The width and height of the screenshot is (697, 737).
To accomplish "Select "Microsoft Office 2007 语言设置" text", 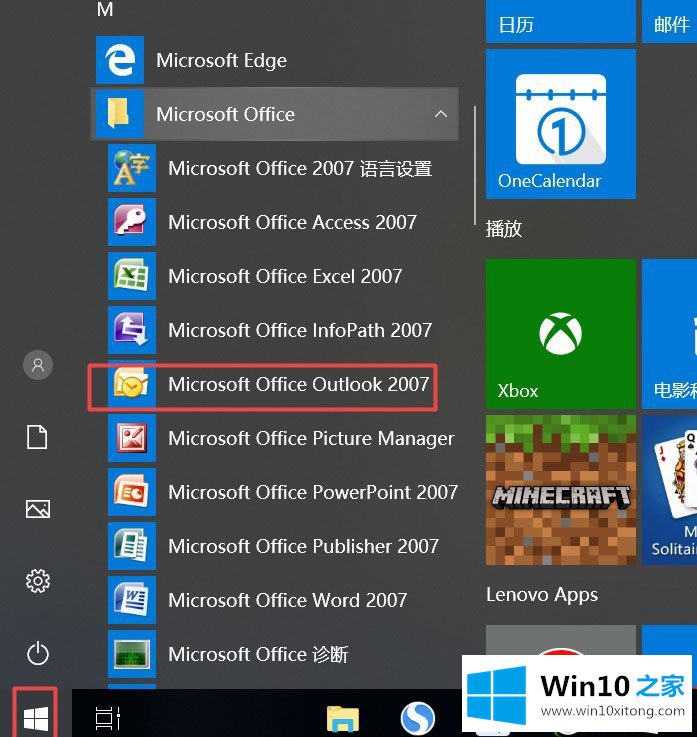I will pos(300,168).
